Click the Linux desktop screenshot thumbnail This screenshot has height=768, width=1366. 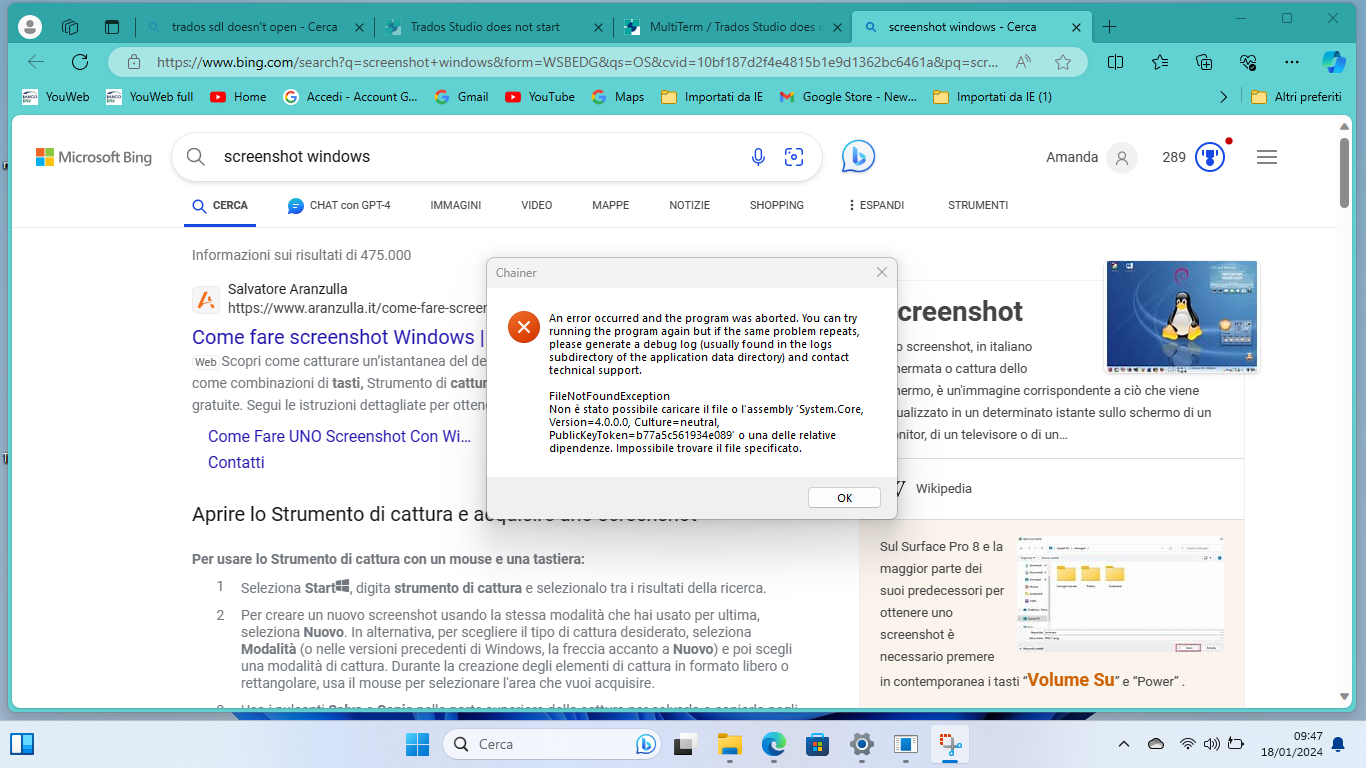1182,315
